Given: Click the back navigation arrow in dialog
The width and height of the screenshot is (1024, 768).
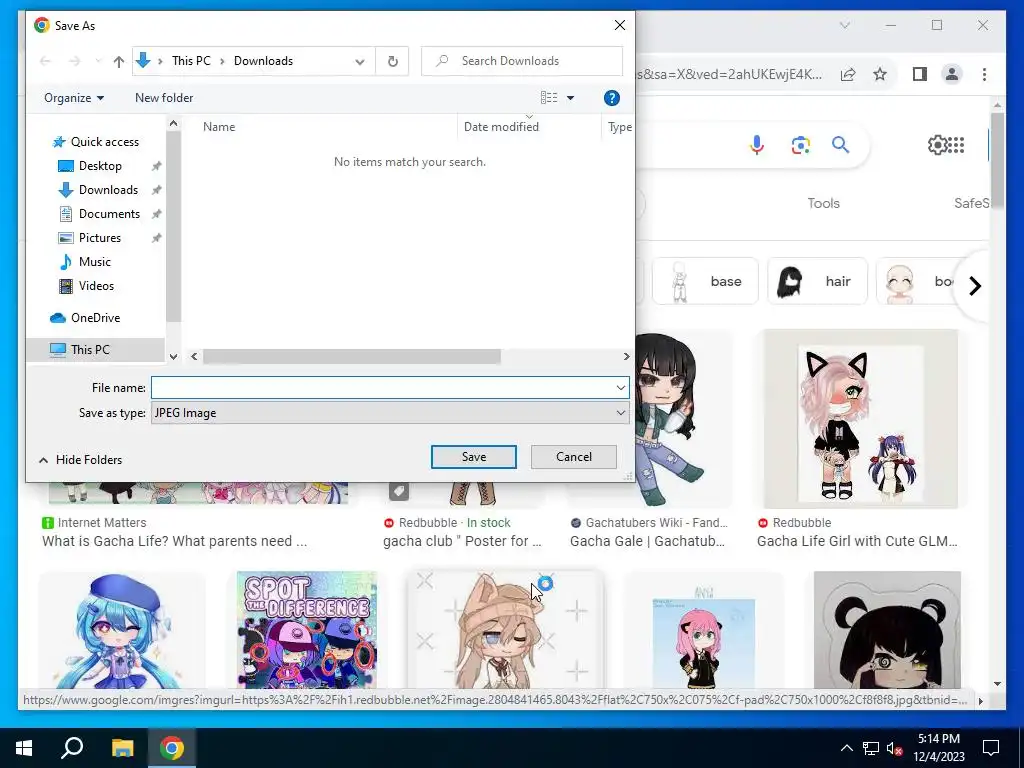Looking at the screenshot, I should [x=45, y=61].
